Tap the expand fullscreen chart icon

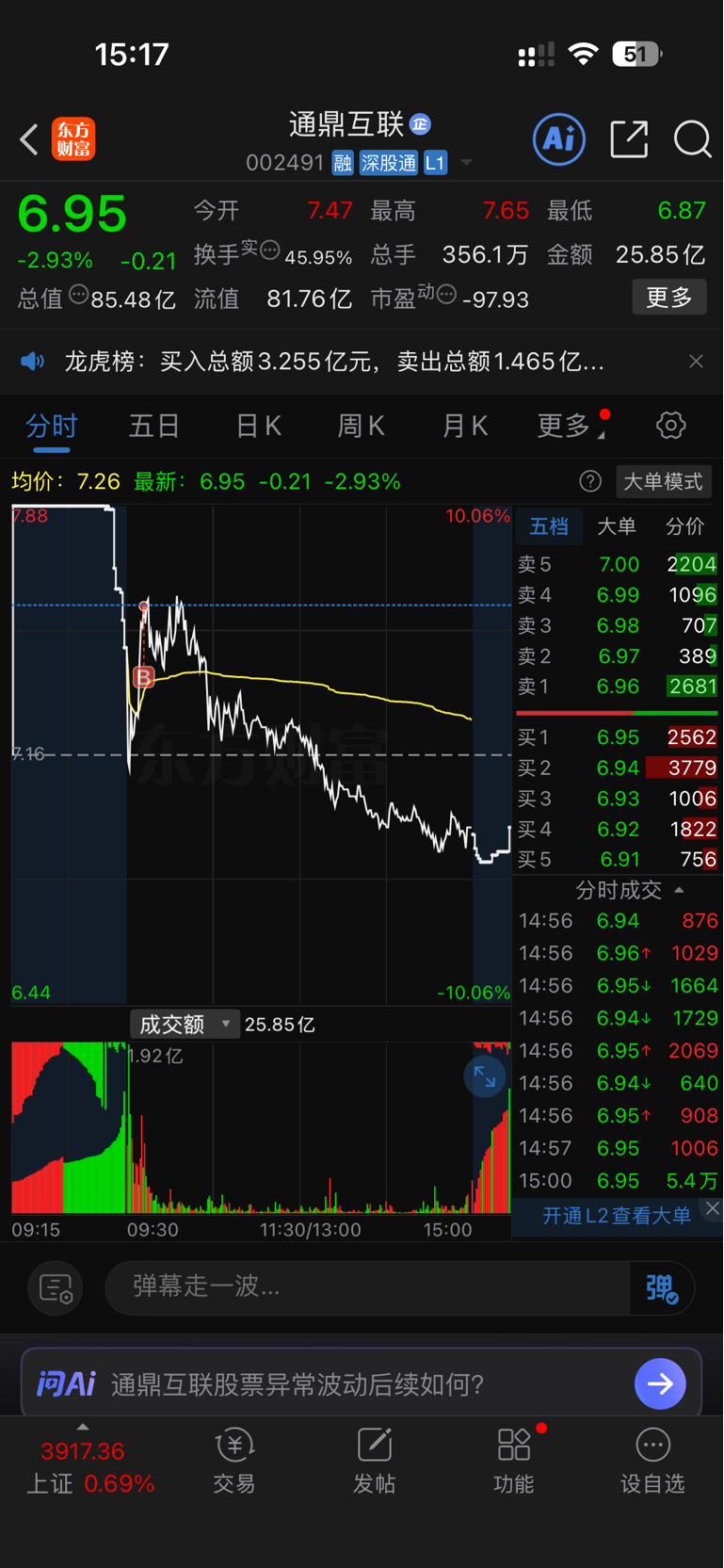point(485,1077)
